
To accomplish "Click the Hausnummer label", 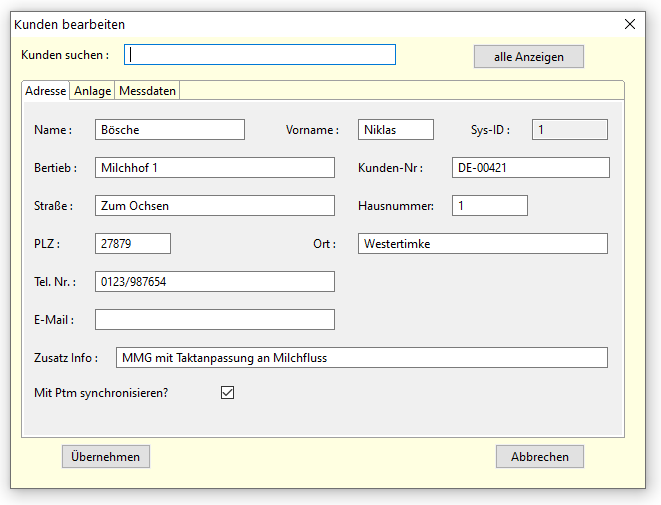I will [x=396, y=206].
